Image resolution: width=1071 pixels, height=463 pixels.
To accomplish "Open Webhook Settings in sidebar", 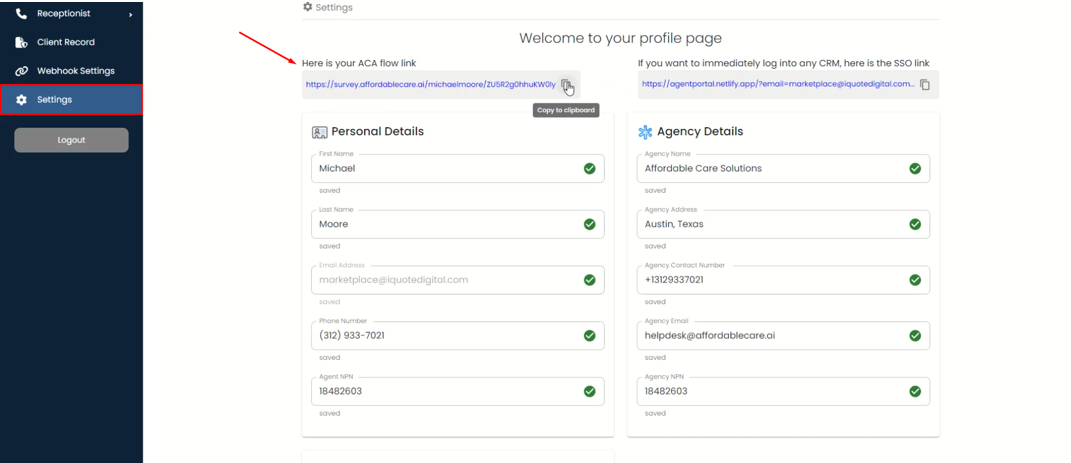I will (71, 71).
